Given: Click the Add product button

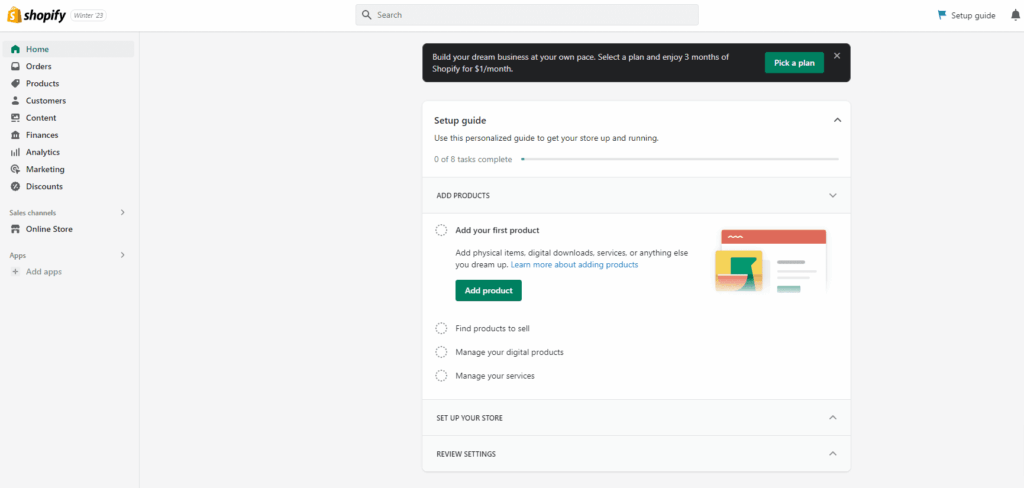Looking at the screenshot, I should click(x=488, y=291).
